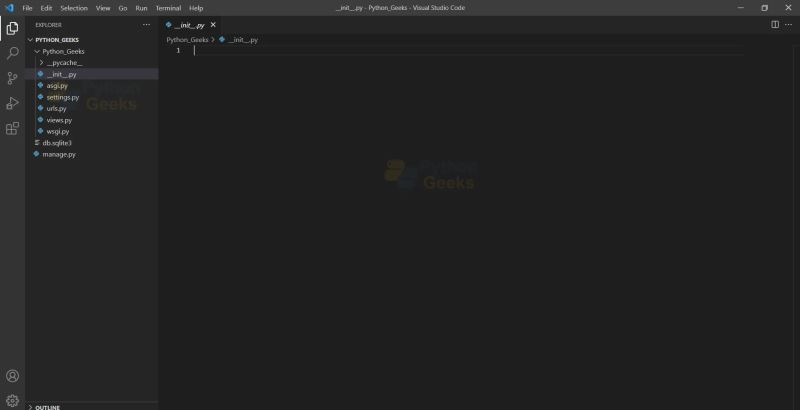Open the Selection menu
This screenshot has width=800, height=410.
(x=74, y=8)
